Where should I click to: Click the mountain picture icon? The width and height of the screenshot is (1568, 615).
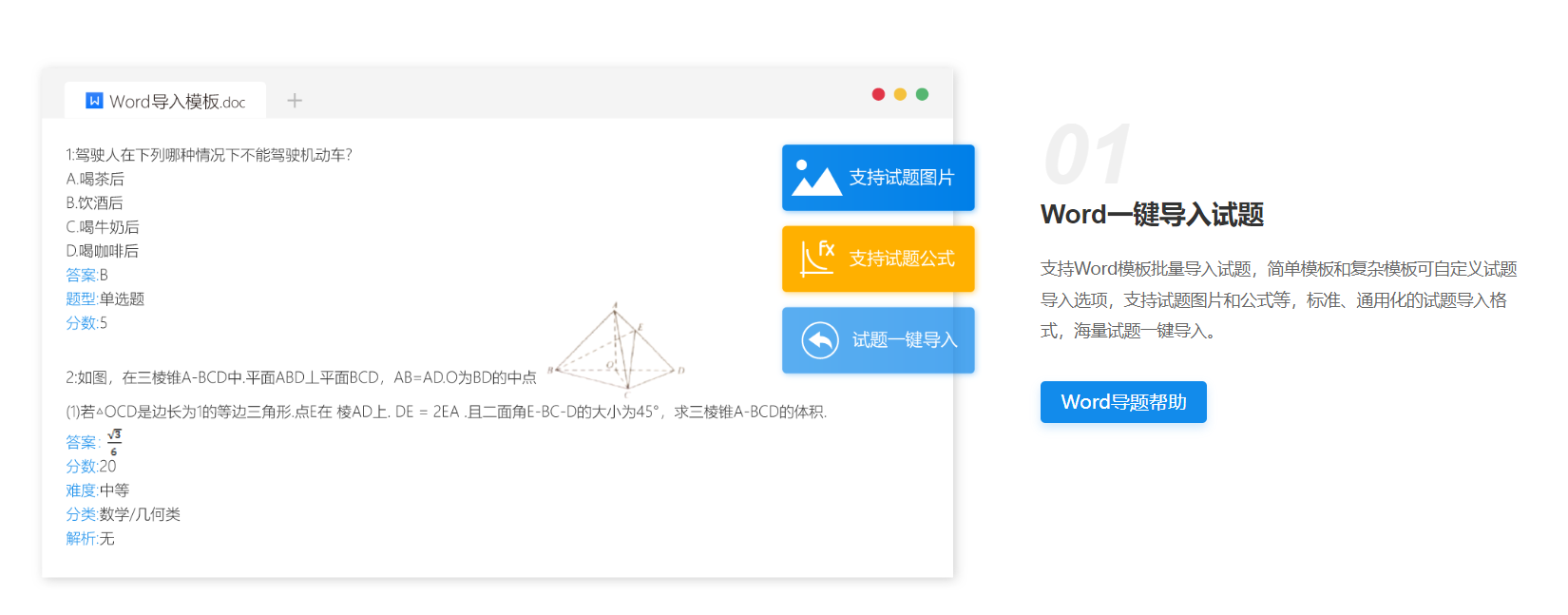(x=816, y=178)
